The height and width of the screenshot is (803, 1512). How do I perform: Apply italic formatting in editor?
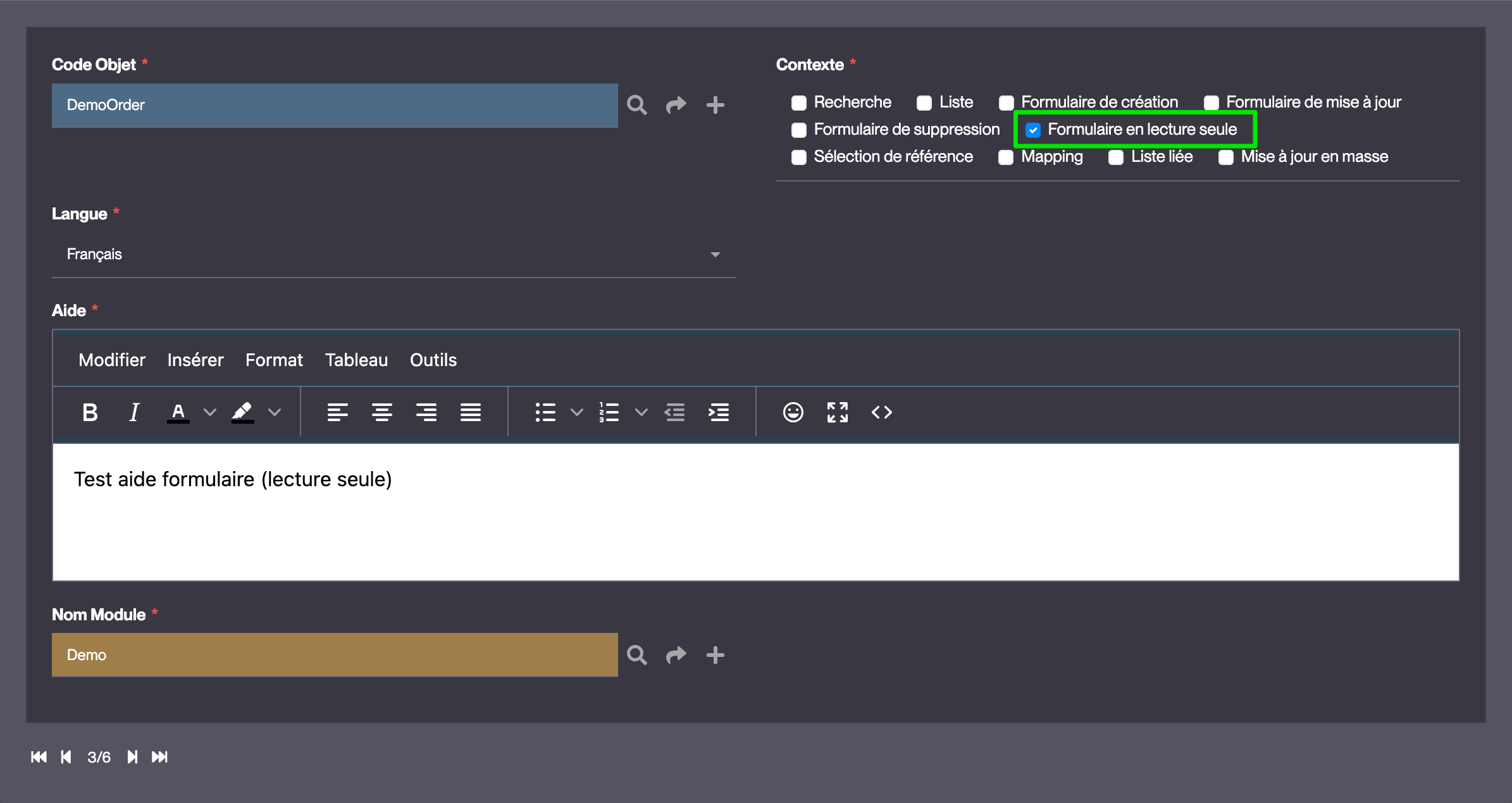click(x=133, y=412)
